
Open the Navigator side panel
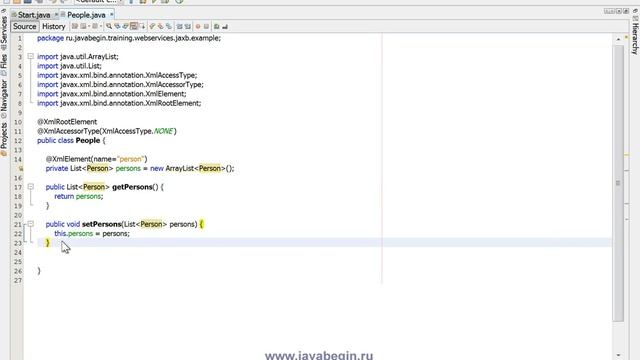(4, 98)
